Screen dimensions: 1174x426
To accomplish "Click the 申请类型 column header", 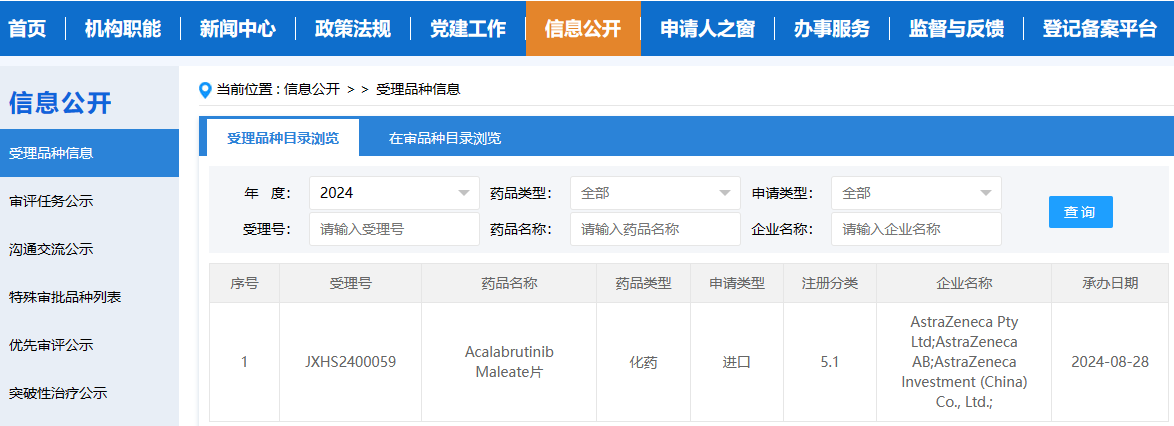I will coord(737,284).
